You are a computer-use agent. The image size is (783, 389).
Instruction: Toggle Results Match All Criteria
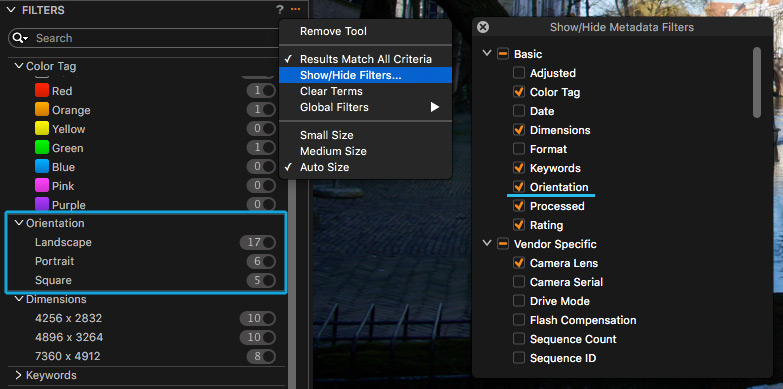point(366,59)
